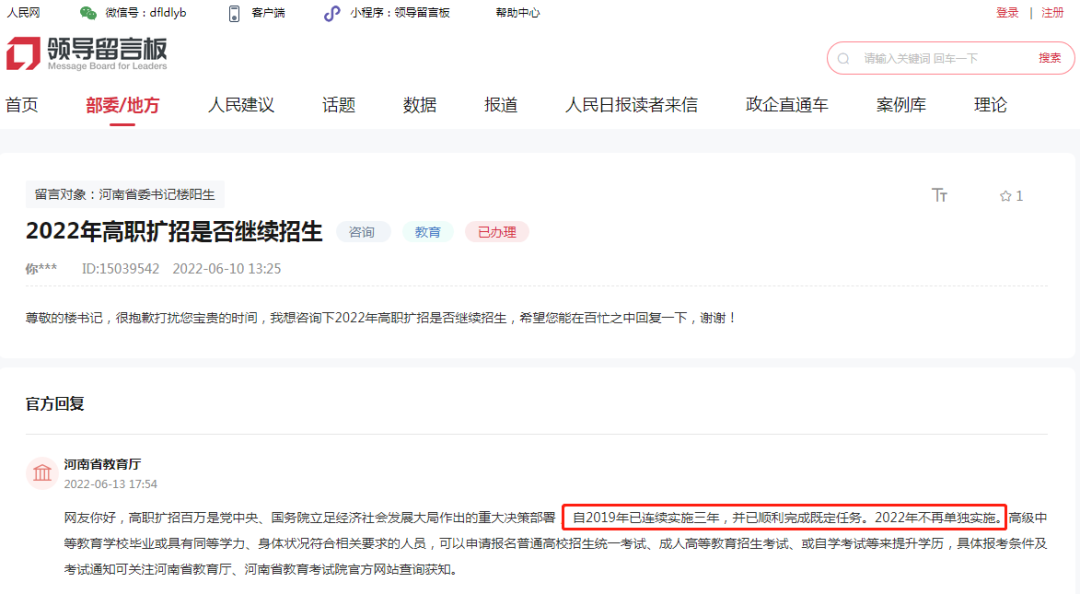The height and width of the screenshot is (594, 1080).
Task: Open the 领导留言板 logo icon
Action: tap(23, 53)
